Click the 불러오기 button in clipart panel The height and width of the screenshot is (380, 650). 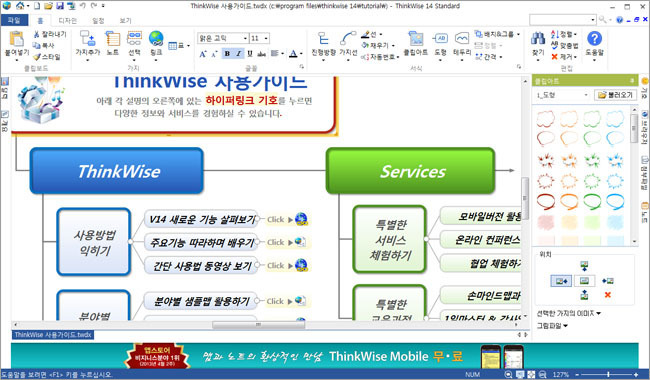click(615, 95)
